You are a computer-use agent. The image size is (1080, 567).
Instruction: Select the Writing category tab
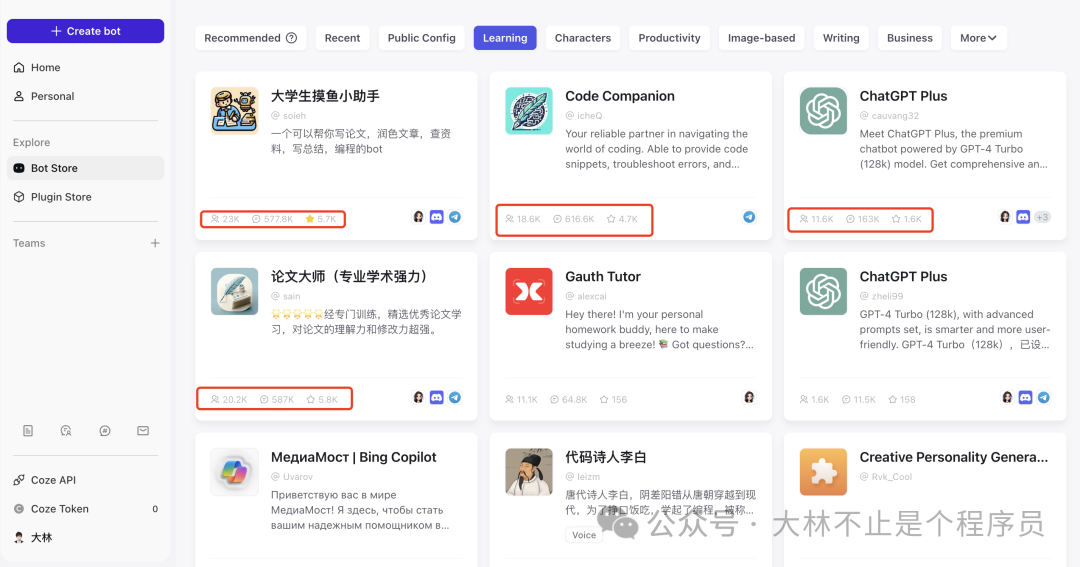pos(841,38)
